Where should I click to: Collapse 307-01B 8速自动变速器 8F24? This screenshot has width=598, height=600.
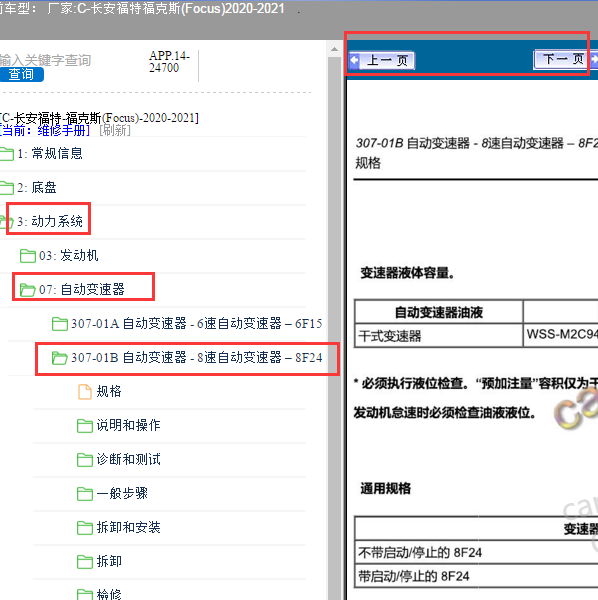pyautogui.click(x=196, y=357)
